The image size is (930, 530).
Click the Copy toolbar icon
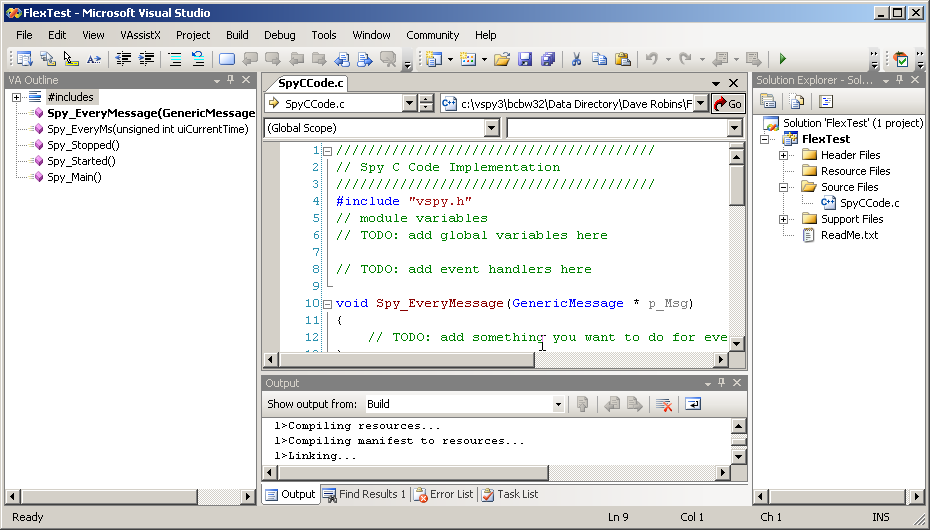pos(600,59)
